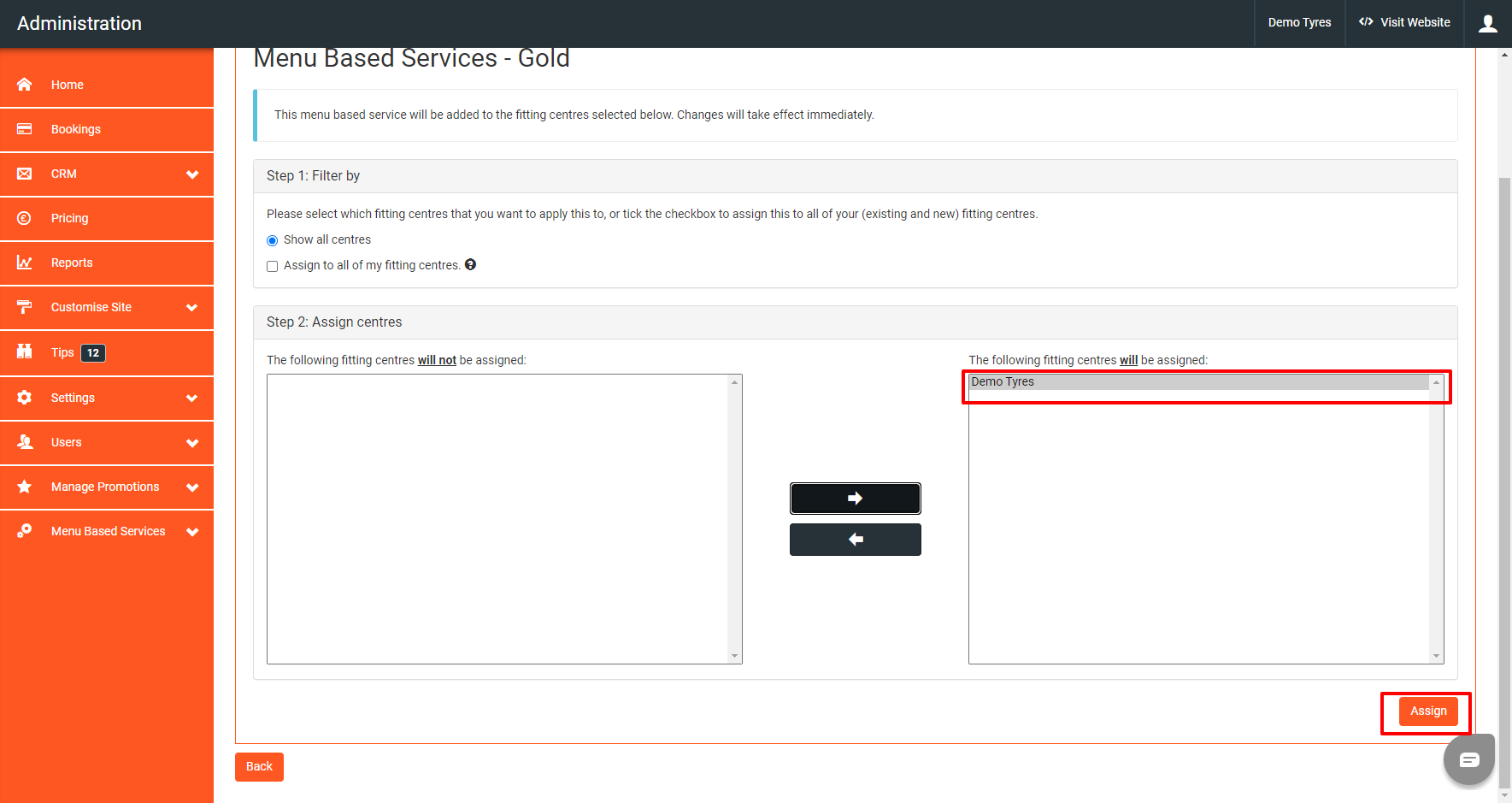Image resolution: width=1512 pixels, height=803 pixels.
Task: Click the chat bubble icon at bottom right
Action: pyautogui.click(x=1468, y=759)
